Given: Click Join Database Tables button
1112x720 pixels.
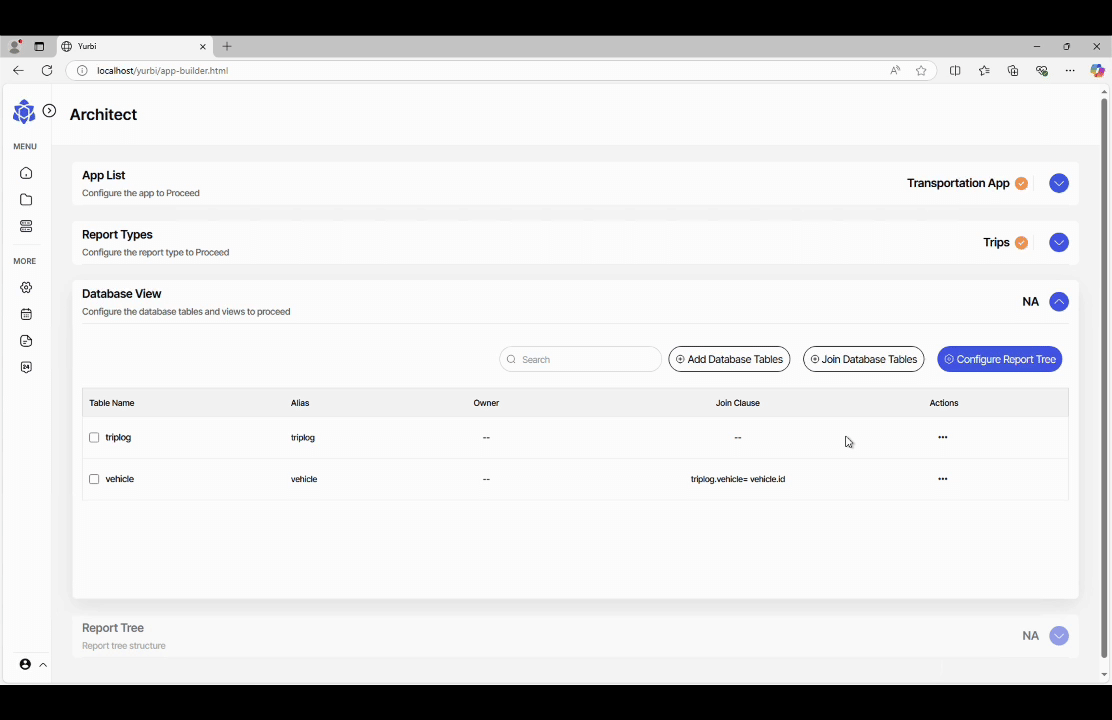Looking at the screenshot, I should pyautogui.click(x=863, y=359).
